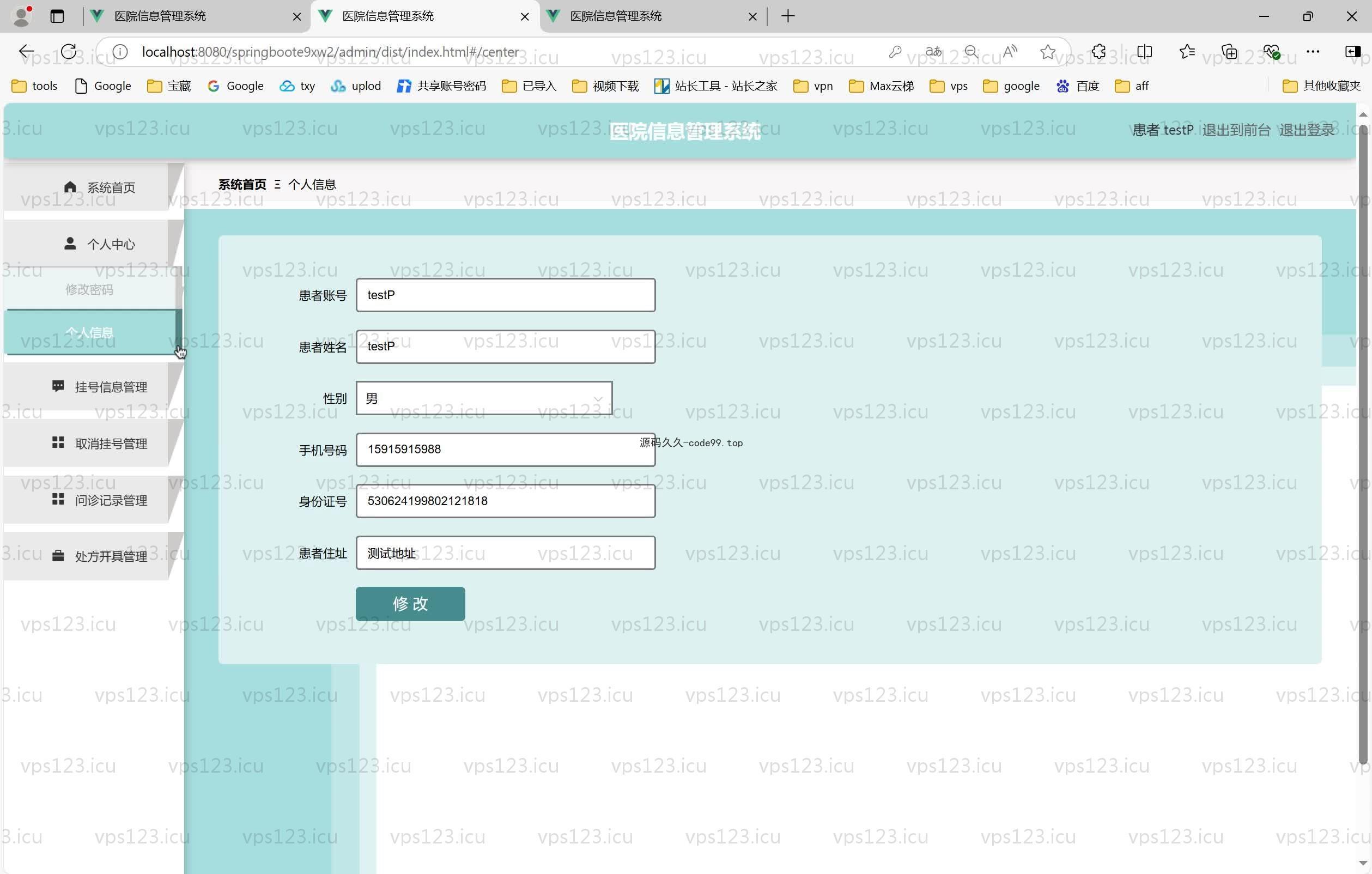Open the Max云梯 bookmarks folder
Screen dimensions: 1372x874
(x=882, y=86)
